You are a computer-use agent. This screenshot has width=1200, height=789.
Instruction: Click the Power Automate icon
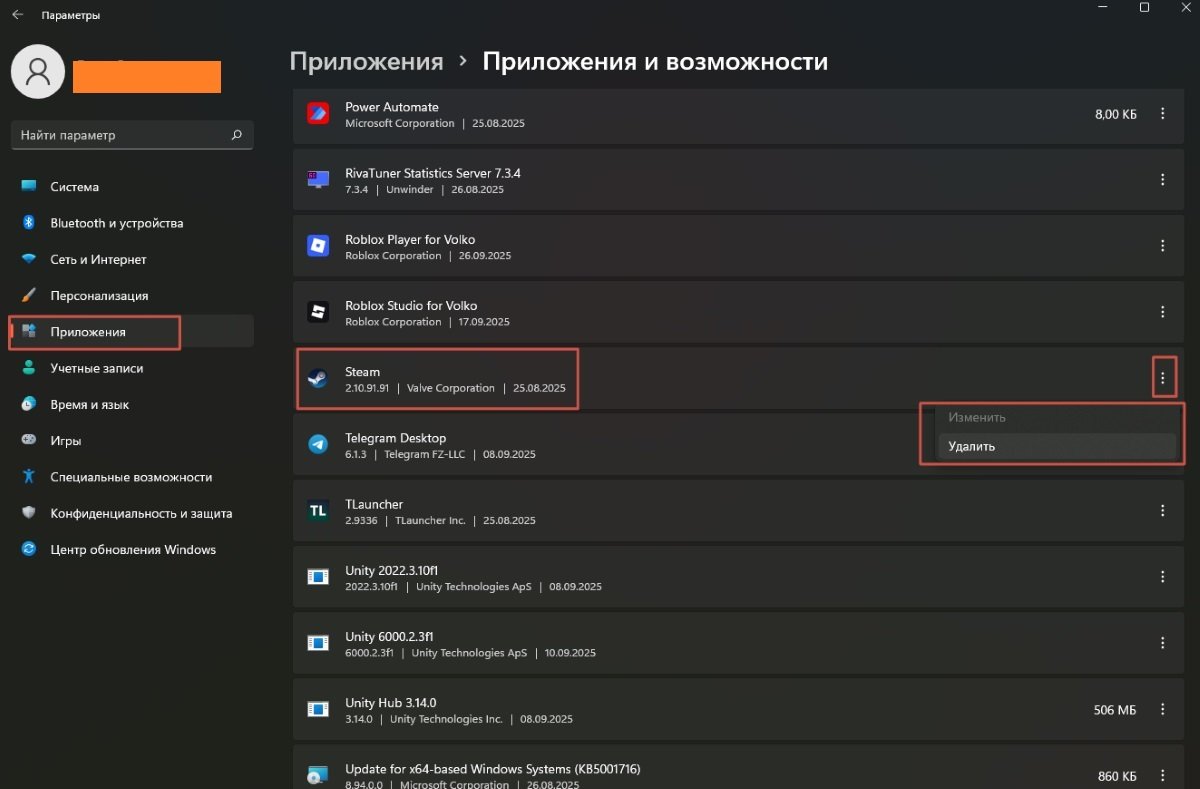(x=318, y=114)
